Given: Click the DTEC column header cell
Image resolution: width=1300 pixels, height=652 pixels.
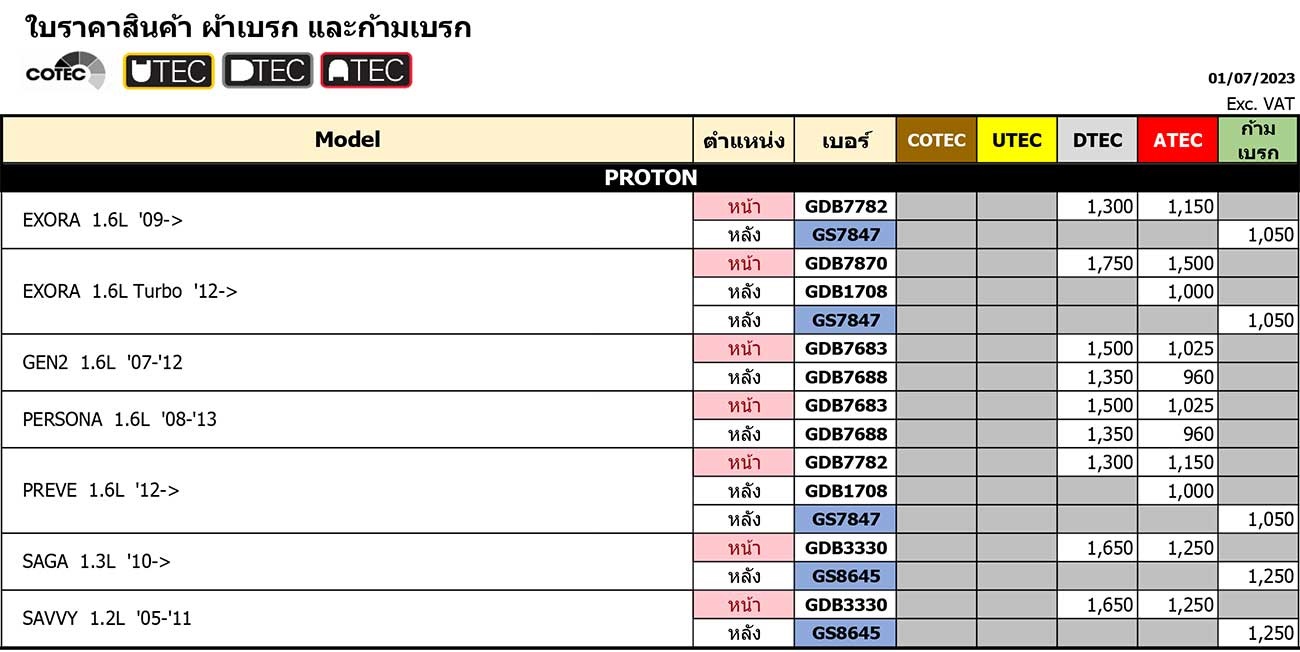Looking at the screenshot, I should click(1098, 140).
